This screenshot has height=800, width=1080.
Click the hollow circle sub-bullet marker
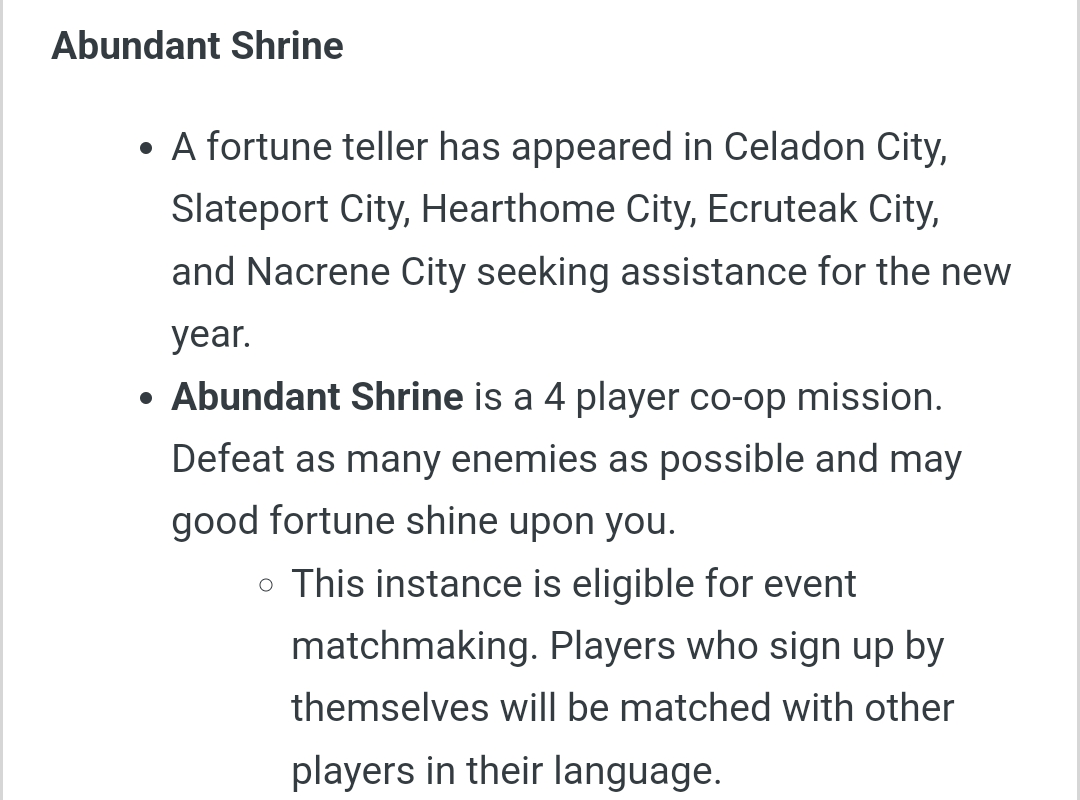[266, 586]
